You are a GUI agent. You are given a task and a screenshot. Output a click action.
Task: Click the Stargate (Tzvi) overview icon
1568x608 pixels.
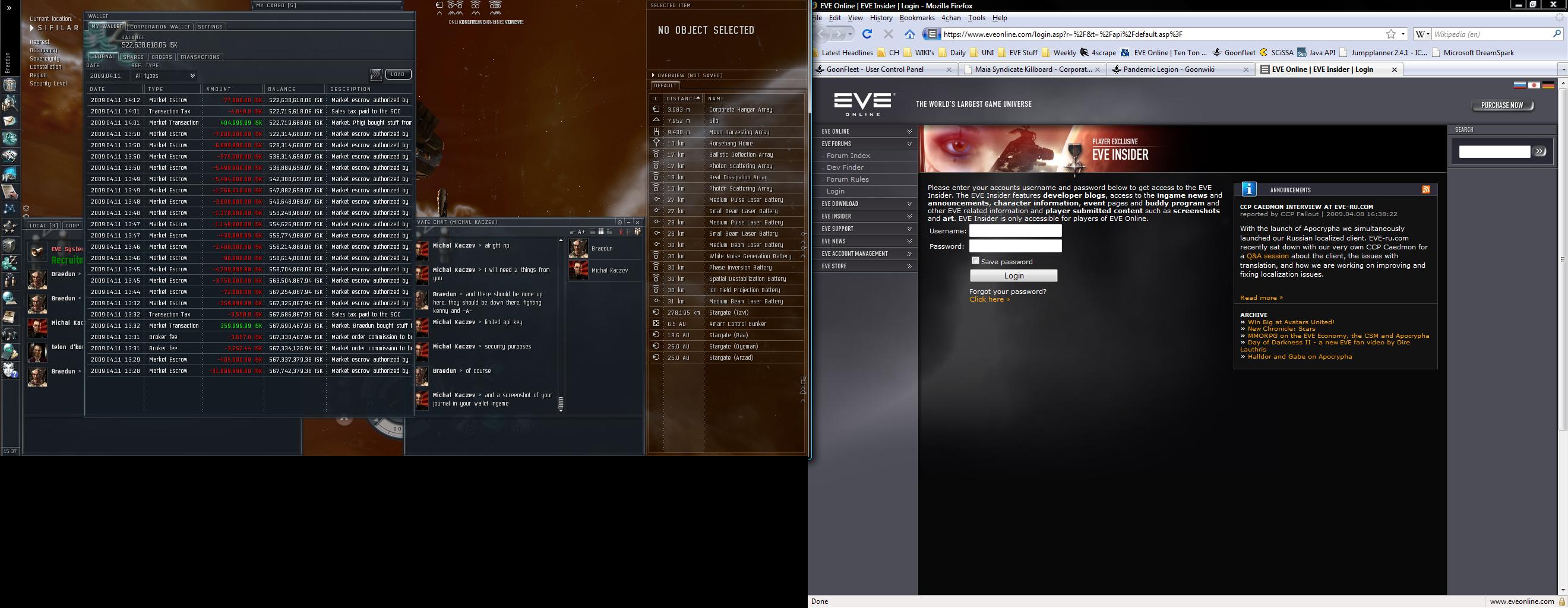pyautogui.click(x=656, y=312)
